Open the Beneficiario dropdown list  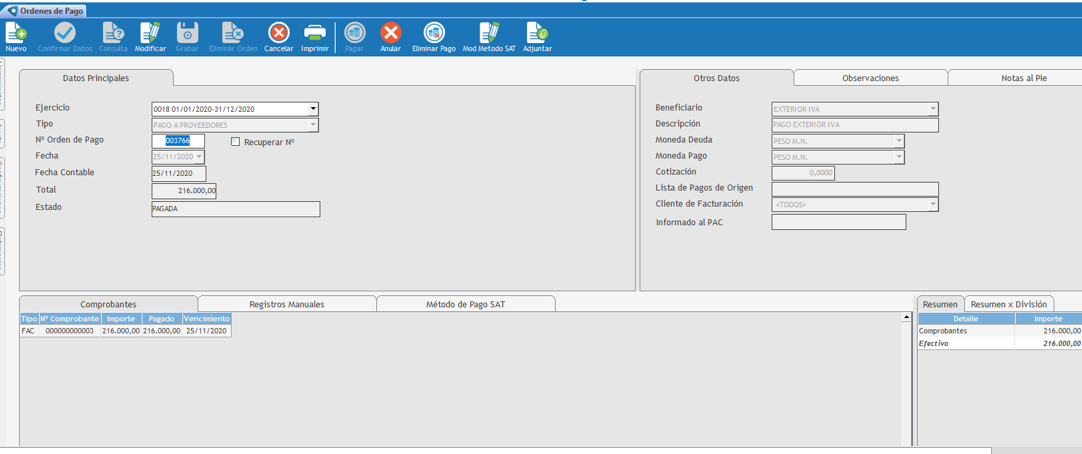(932, 109)
